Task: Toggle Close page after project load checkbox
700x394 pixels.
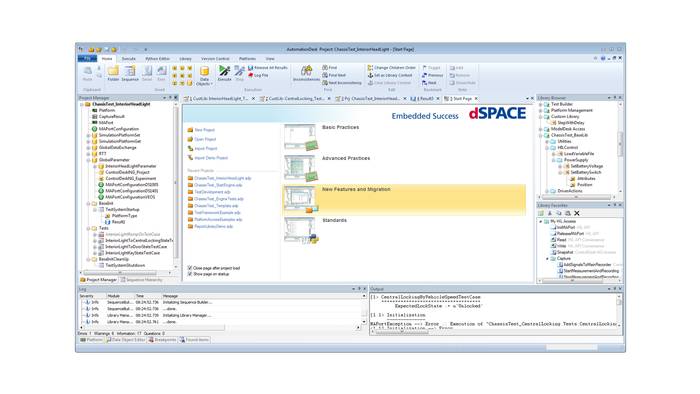Action: coord(190,268)
